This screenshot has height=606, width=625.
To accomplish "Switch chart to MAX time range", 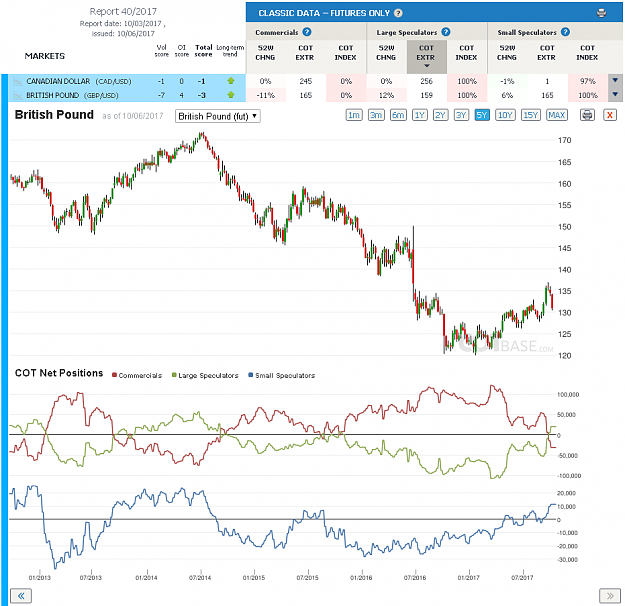I will coord(556,115).
